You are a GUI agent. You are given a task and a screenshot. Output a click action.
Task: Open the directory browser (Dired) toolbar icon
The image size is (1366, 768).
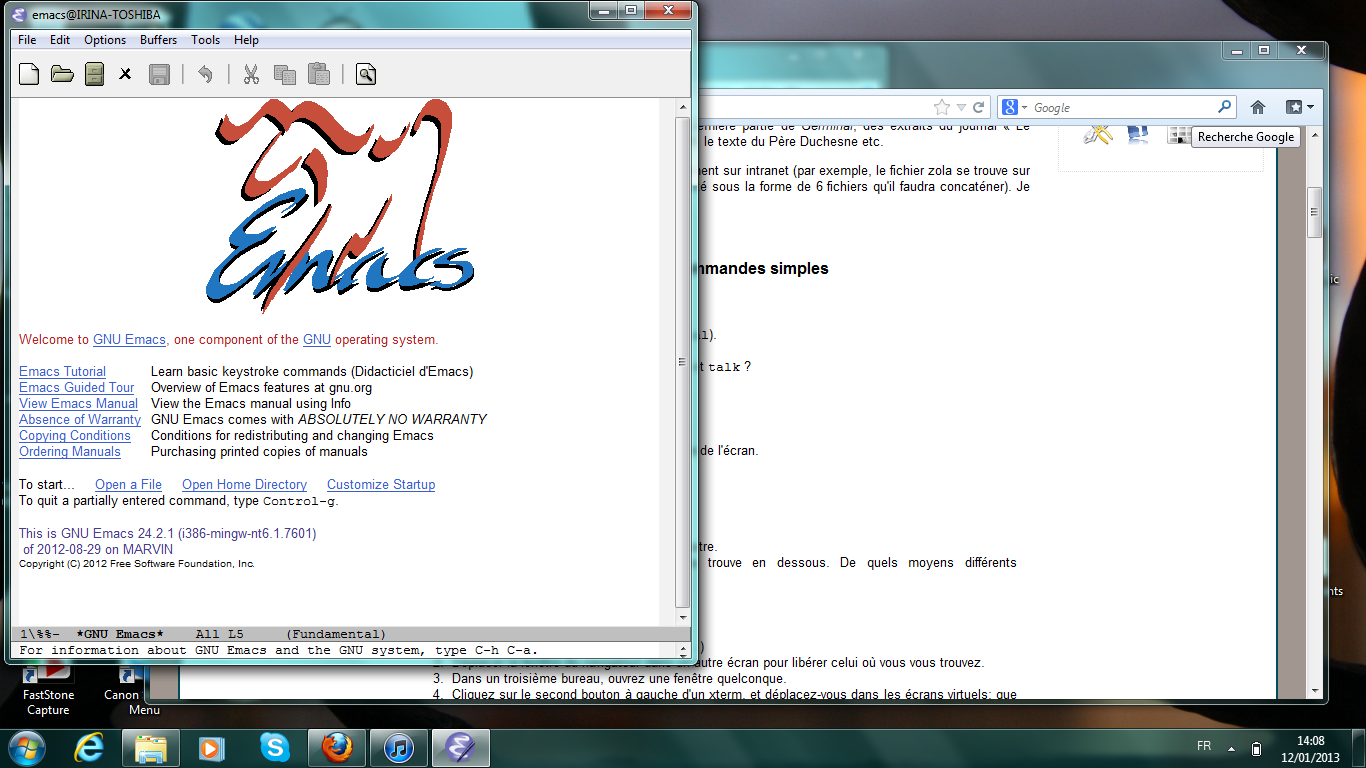94,74
